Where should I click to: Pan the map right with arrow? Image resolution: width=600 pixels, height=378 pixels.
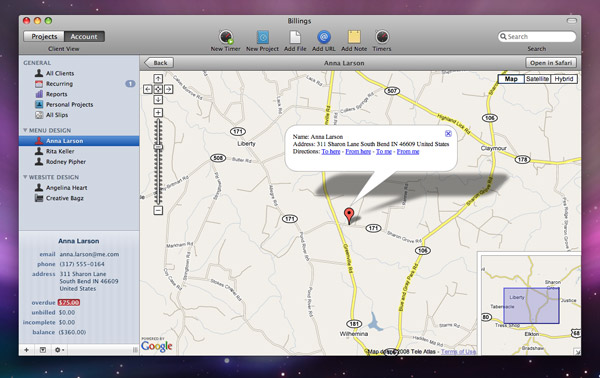pyautogui.click(x=169, y=89)
